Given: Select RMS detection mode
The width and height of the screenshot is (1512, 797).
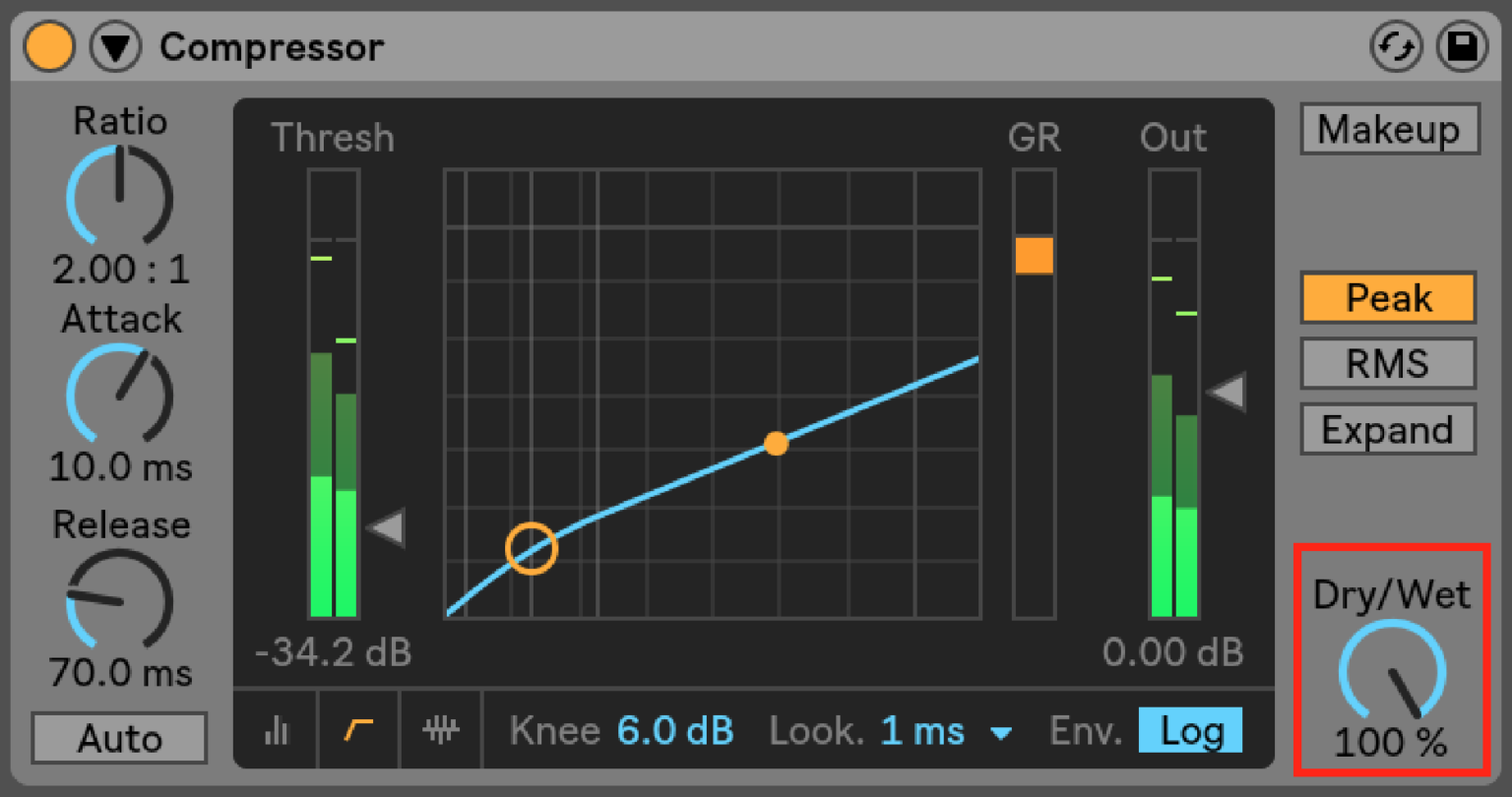Looking at the screenshot, I should [x=1387, y=363].
